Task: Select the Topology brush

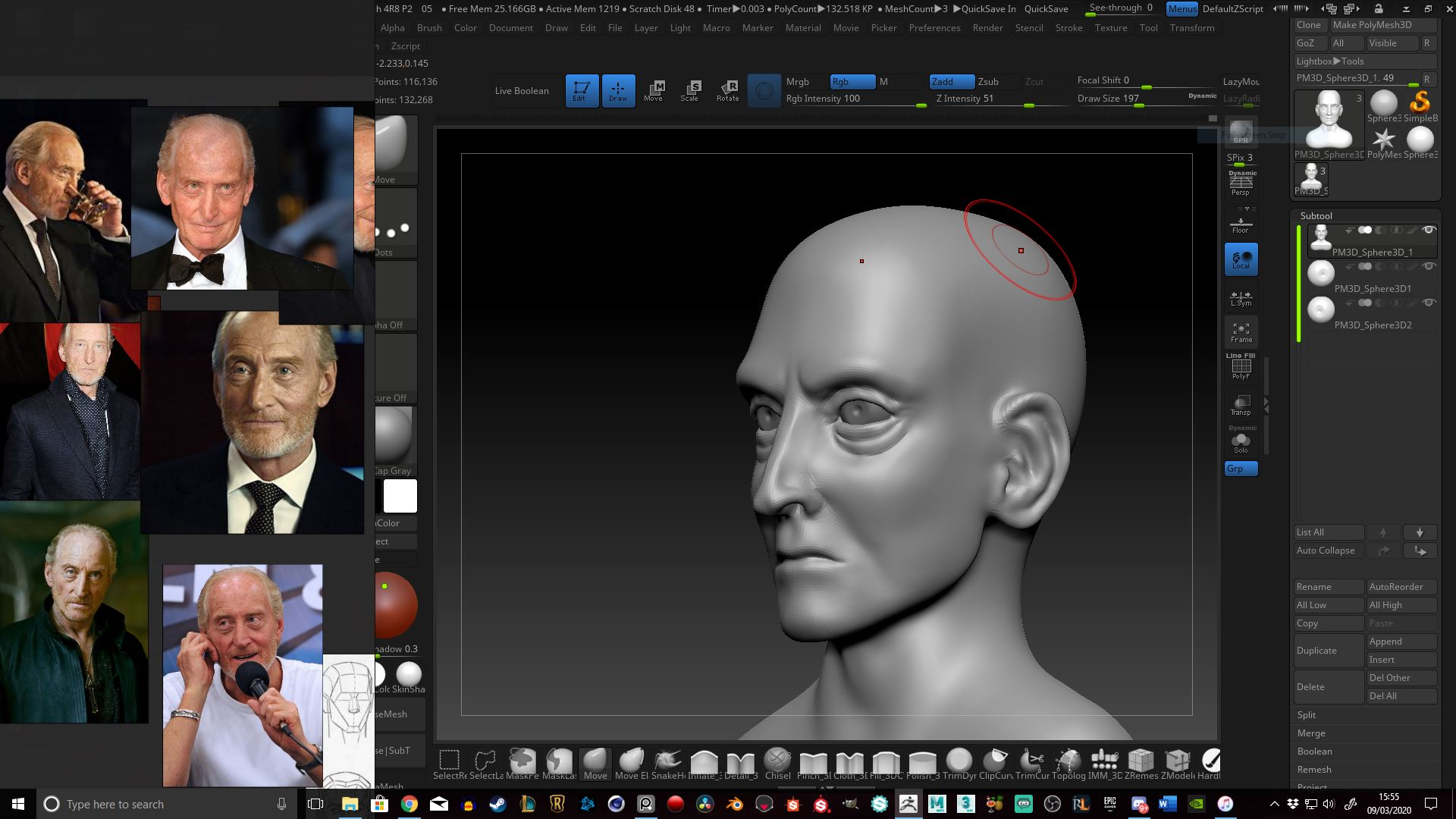Action: coord(1068,764)
